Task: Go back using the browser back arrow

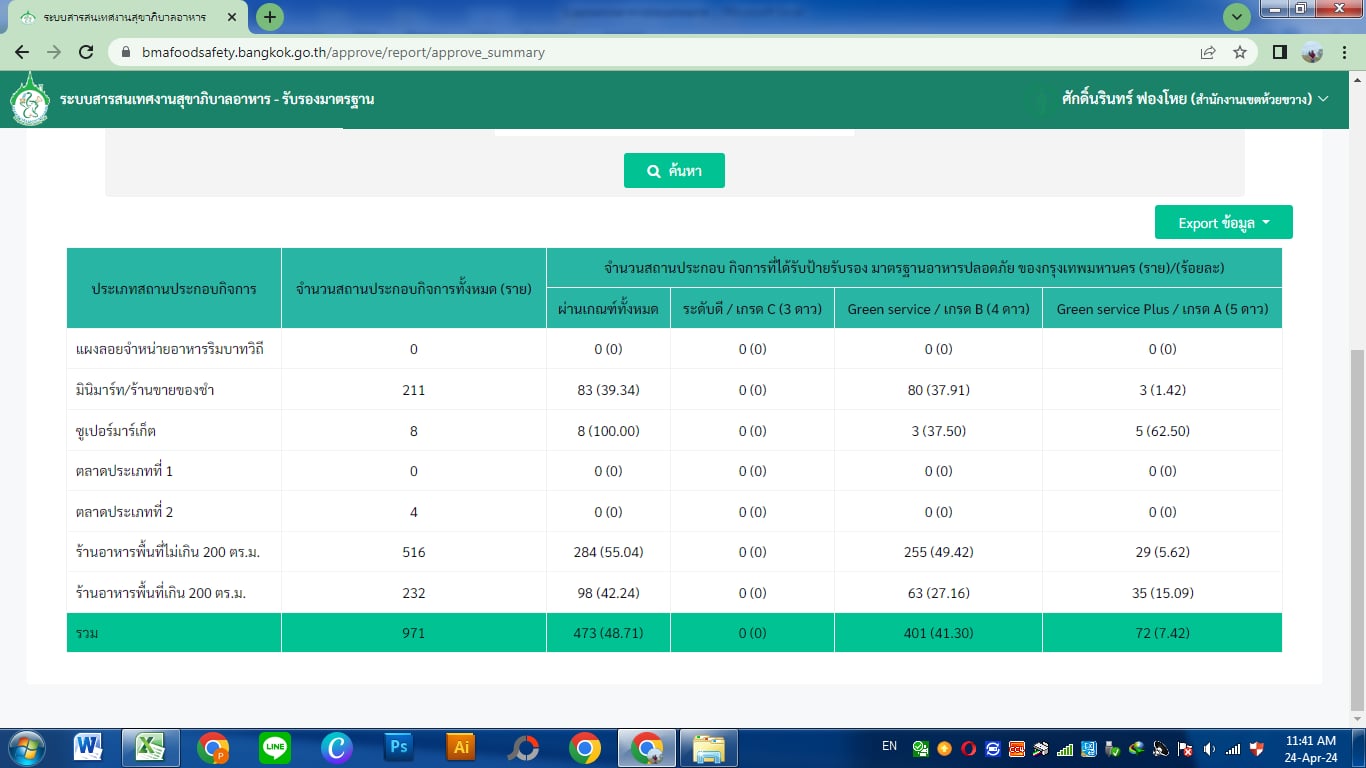Action: (x=22, y=52)
